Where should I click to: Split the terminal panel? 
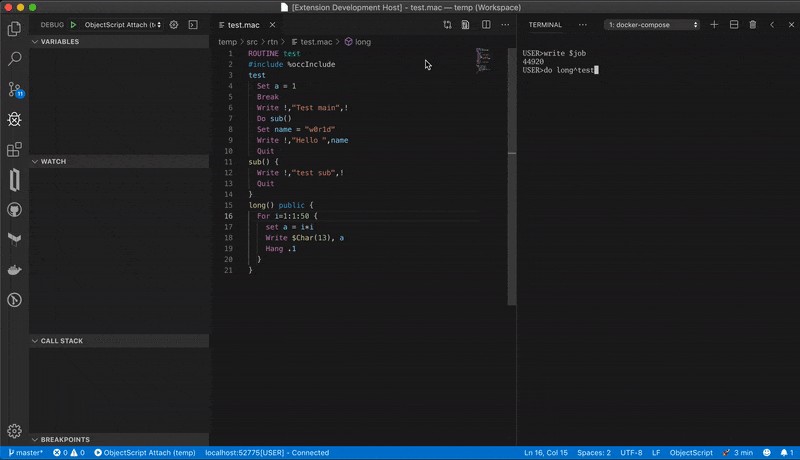point(734,24)
